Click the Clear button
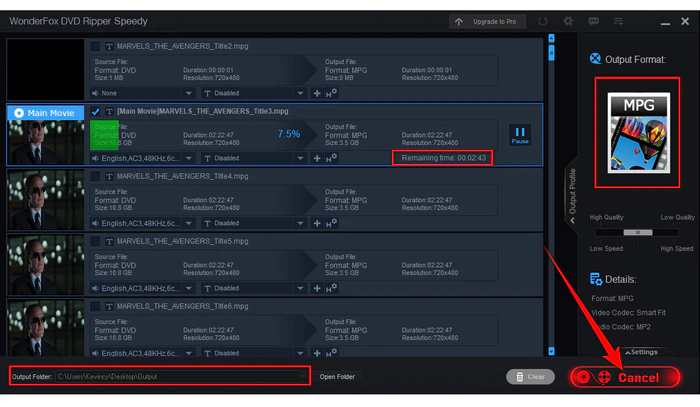 530,377
